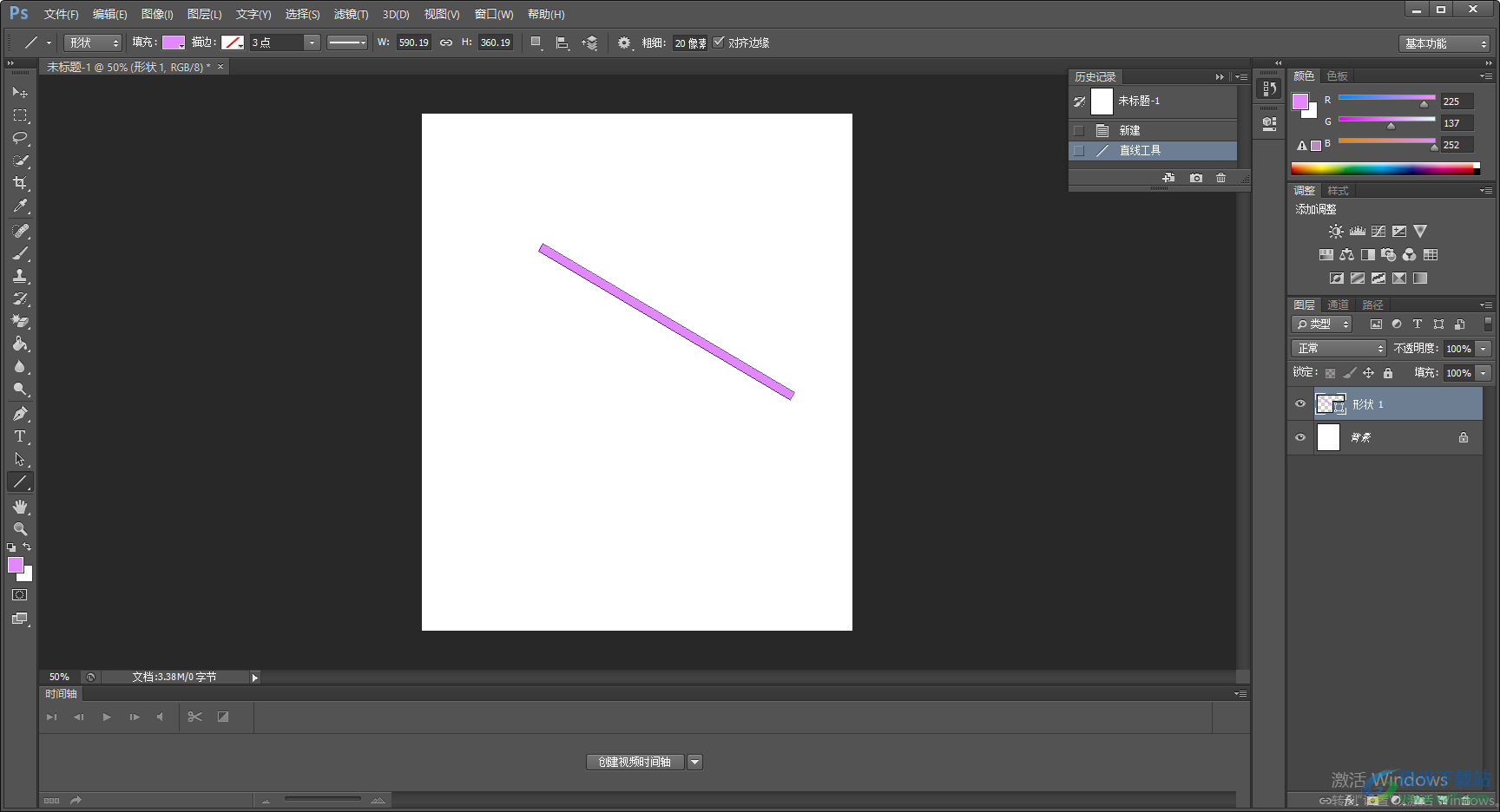
Task: Click the color spectrum ramp
Action: click(x=1385, y=169)
